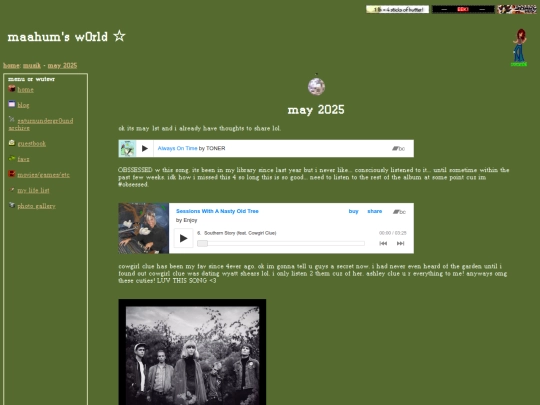Click the sticks of butter badge

click(397, 10)
